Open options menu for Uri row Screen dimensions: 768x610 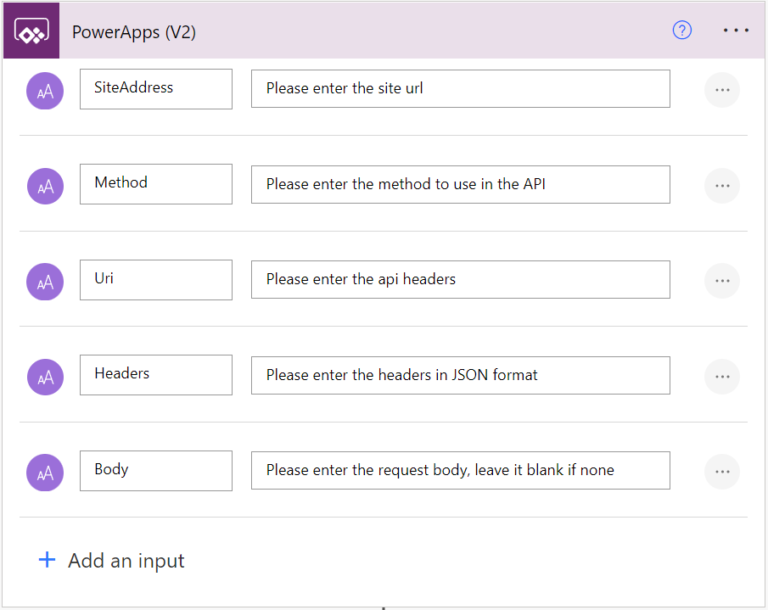coord(722,281)
